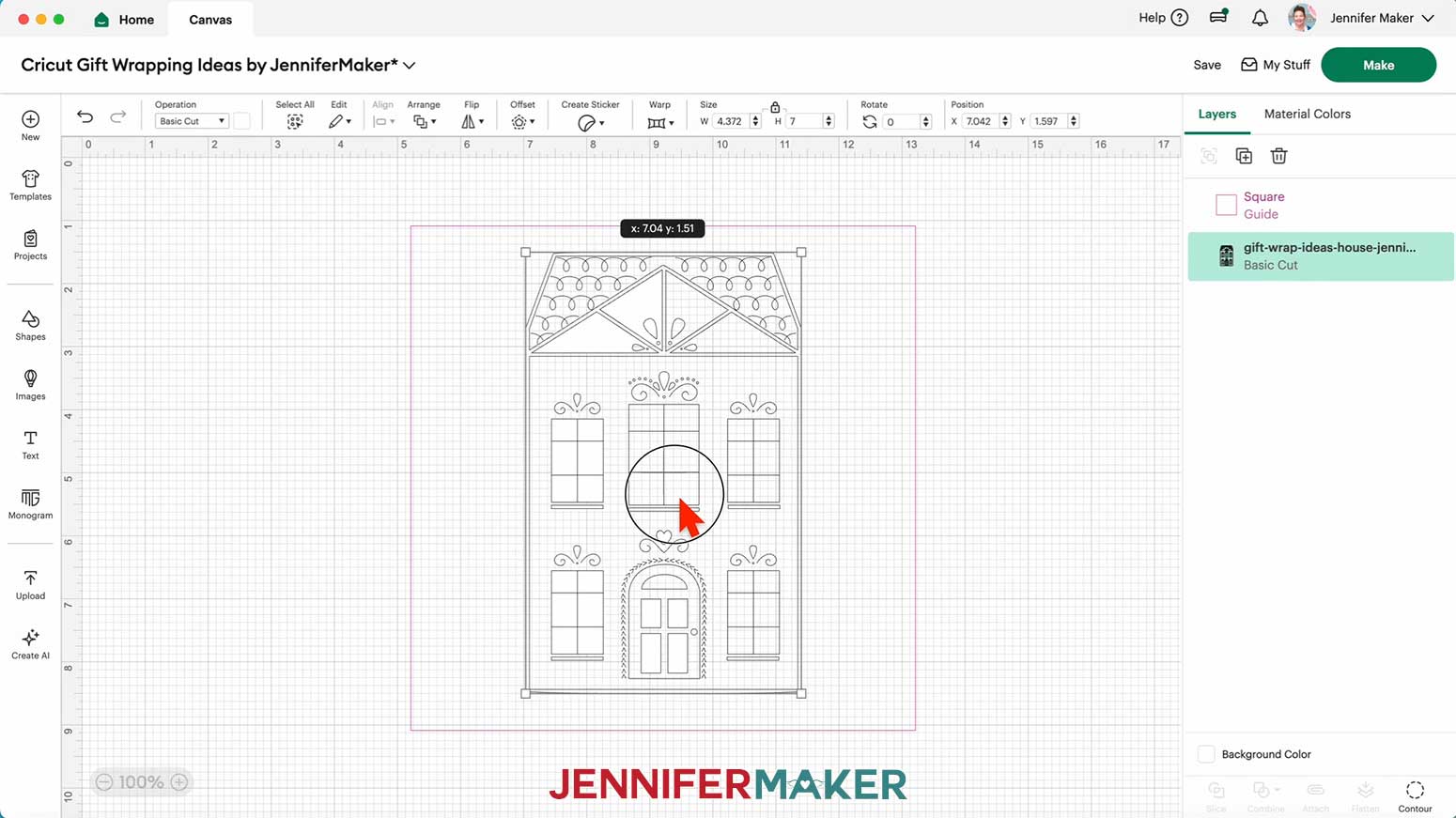The image size is (1456, 818).
Task: Click the Height size input field
Action: point(804,121)
